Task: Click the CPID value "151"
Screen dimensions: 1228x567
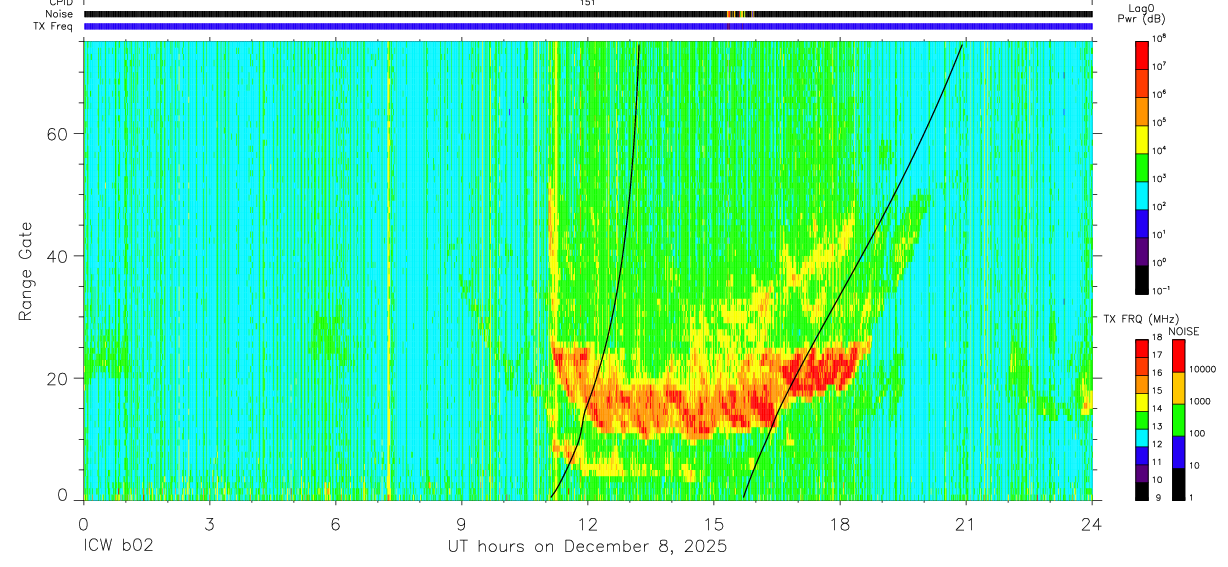Action: tap(587, 4)
